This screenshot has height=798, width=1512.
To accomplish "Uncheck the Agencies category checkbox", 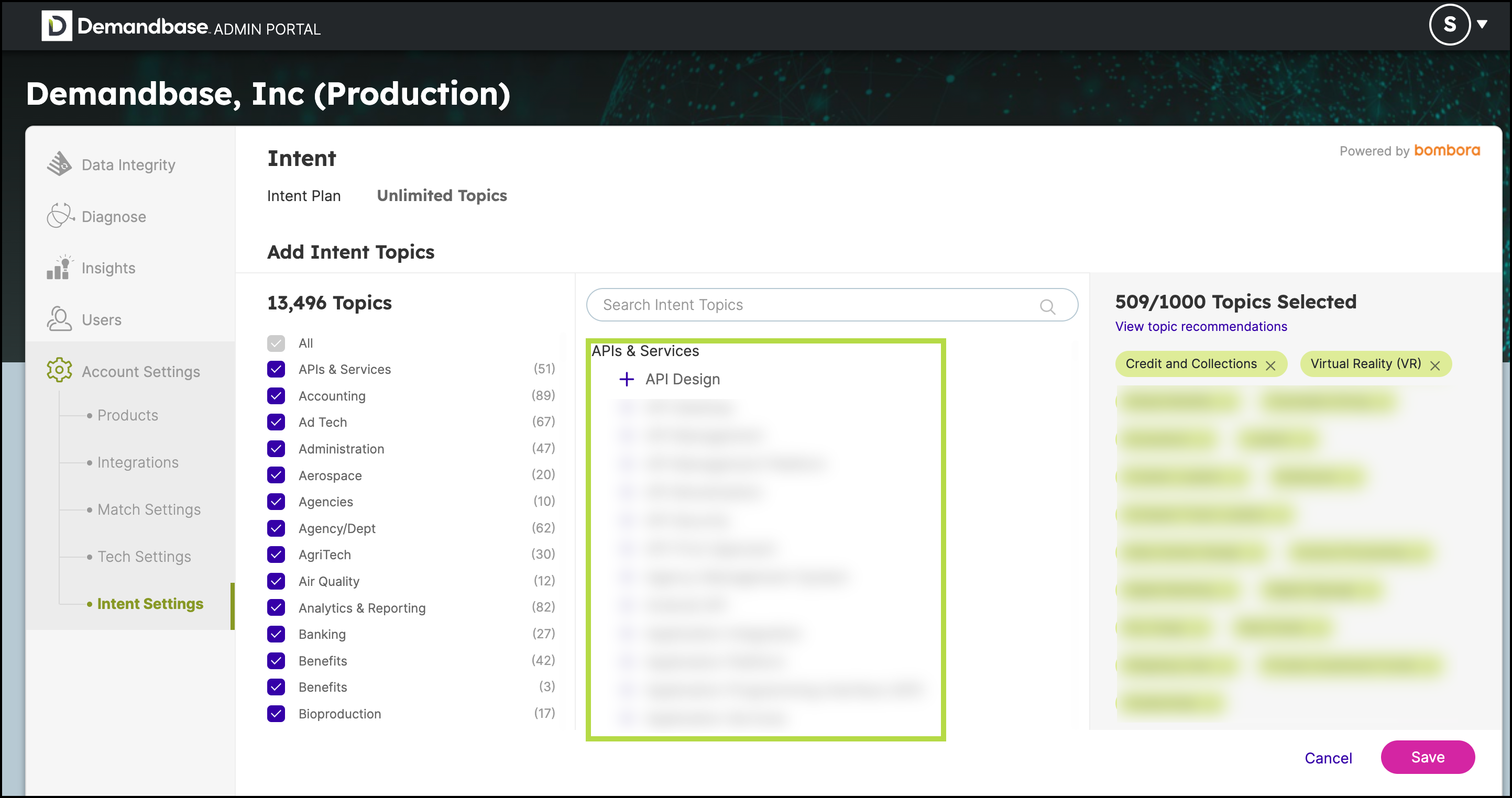I will click(x=276, y=502).
